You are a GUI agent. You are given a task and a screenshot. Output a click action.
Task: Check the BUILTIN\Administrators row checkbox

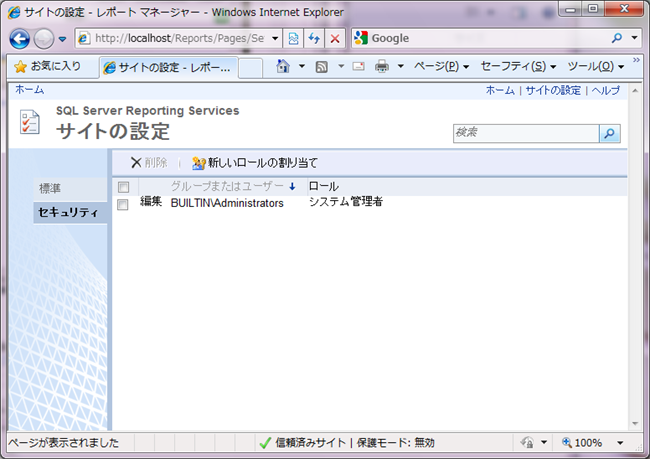pos(123,204)
